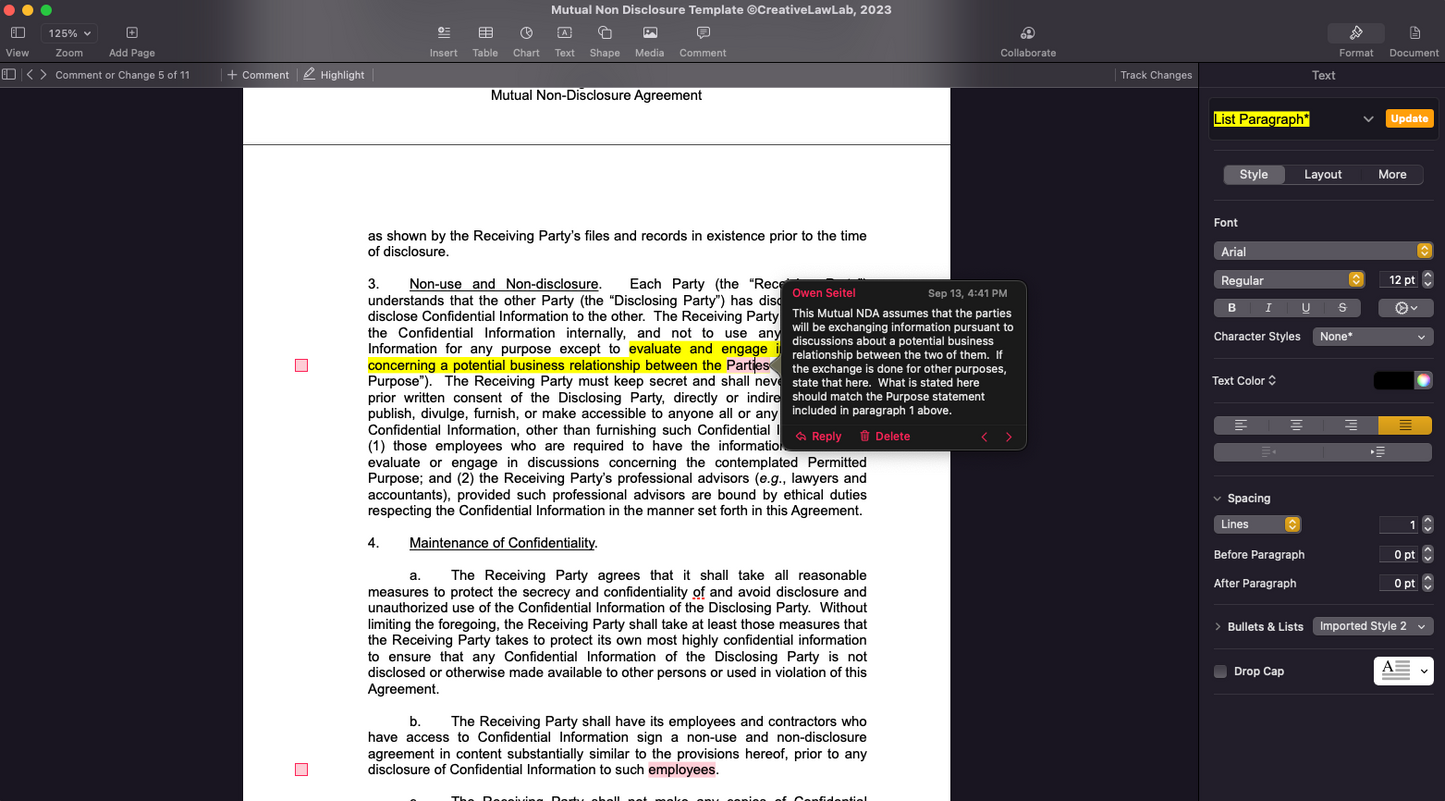Insert a Chart from toolbar
Viewport: 1445px width, 801px height.
pos(526,33)
